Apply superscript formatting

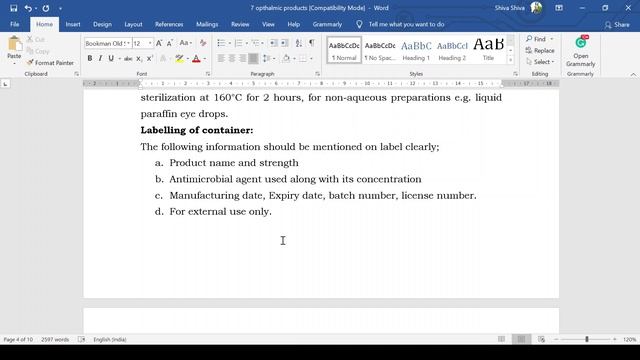149,59
